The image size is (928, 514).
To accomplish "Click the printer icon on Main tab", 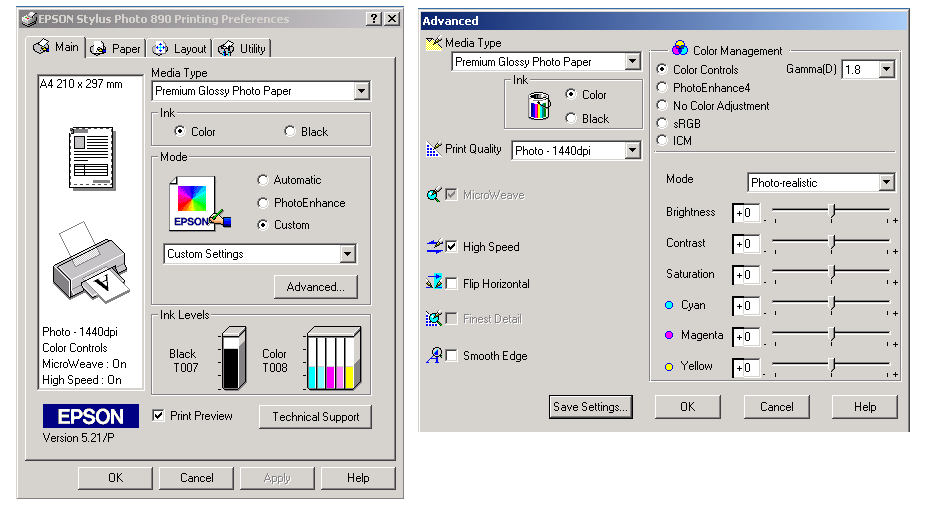I will (x=41, y=47).
